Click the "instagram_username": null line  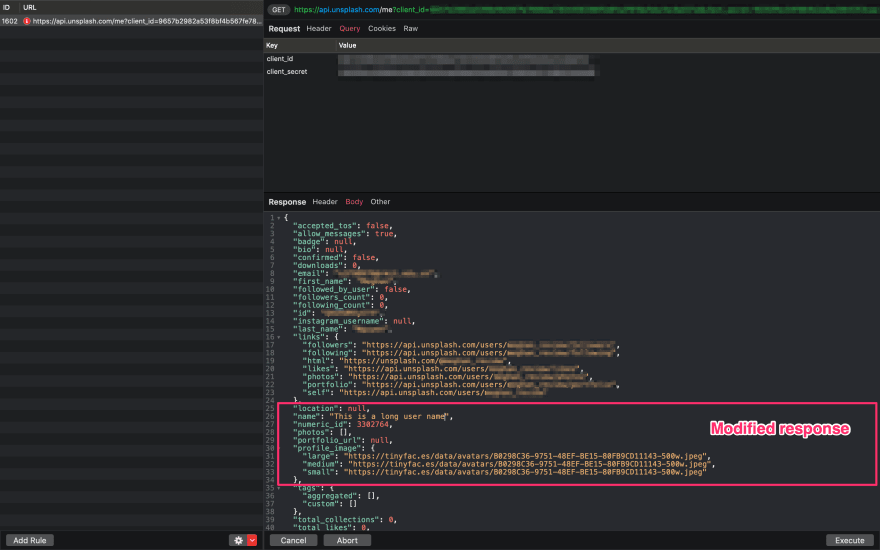pyautogui.click(x=354, y=322)
